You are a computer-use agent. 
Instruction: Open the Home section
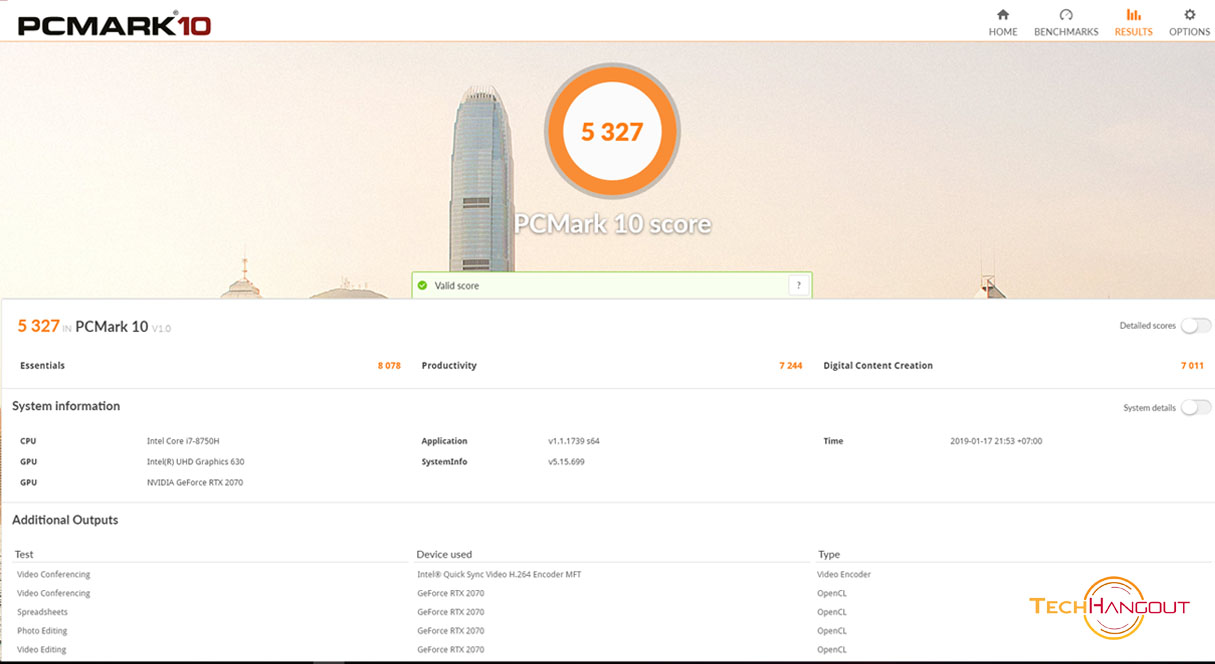click(x=1002, y=22)
